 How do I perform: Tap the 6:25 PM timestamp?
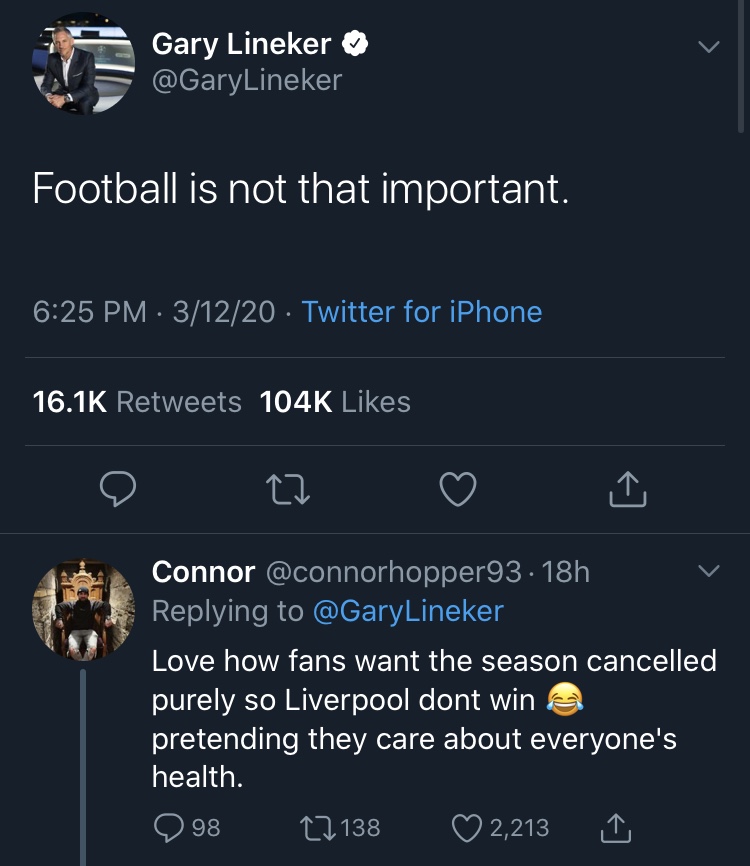coord(90,312)
